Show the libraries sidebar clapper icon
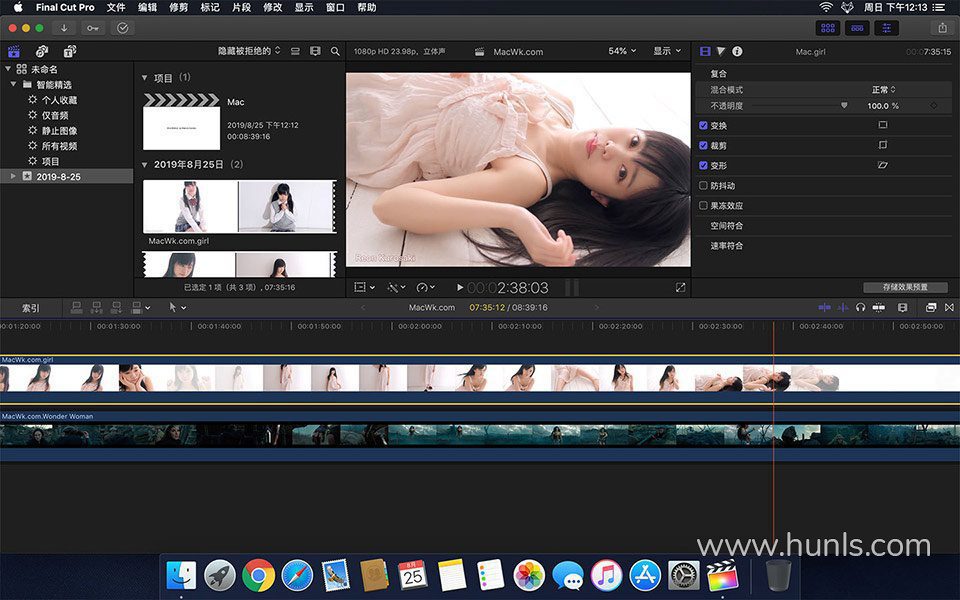This screenshot has width=960, height=600. (x=13, y=51)
